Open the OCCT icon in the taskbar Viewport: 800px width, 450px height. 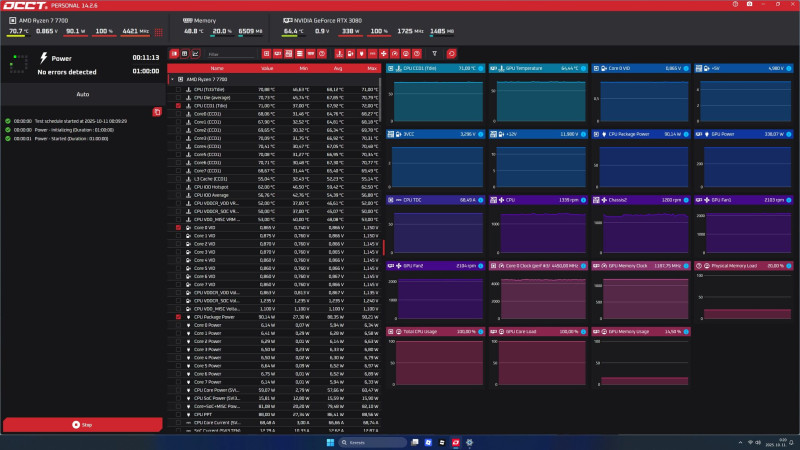456,442
